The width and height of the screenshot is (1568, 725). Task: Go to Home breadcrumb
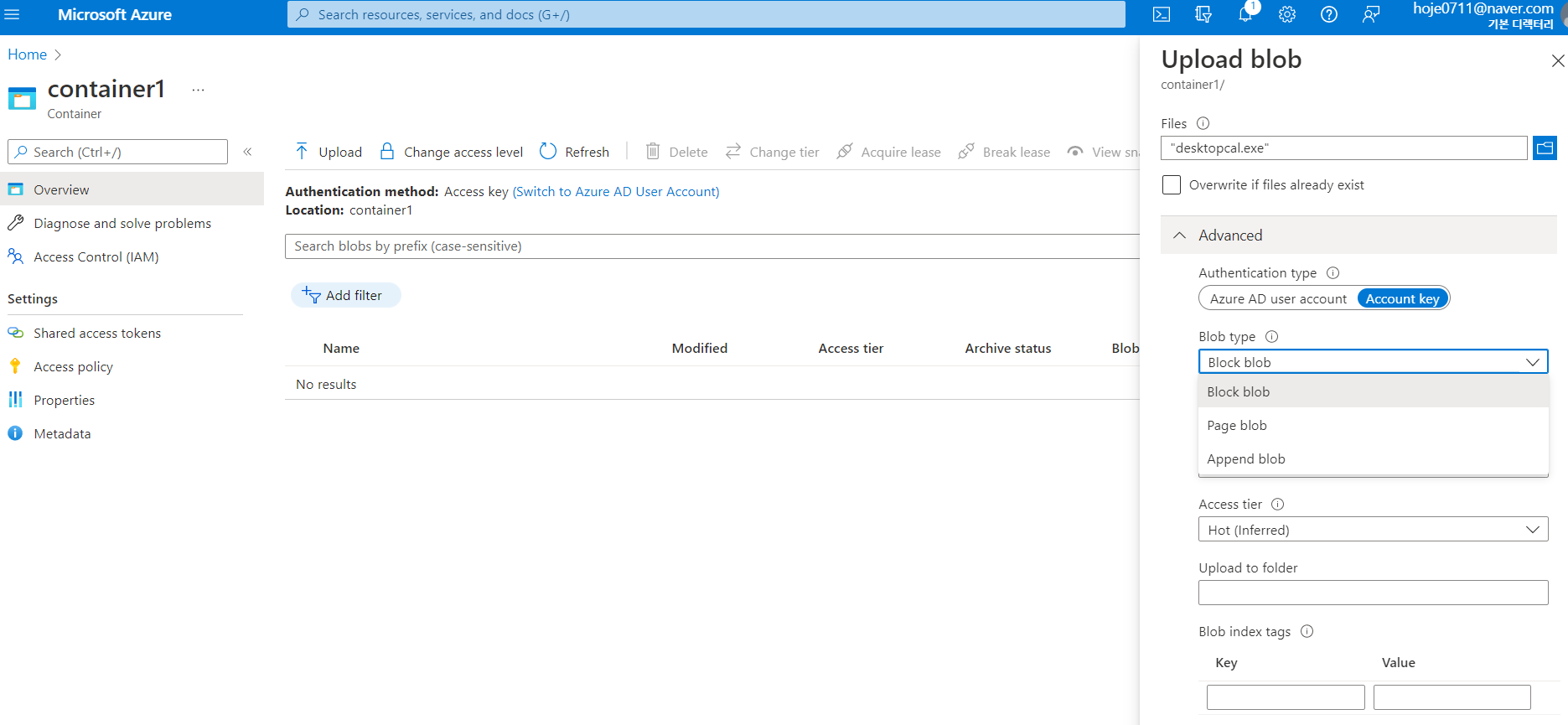click(x=28, y=54)
